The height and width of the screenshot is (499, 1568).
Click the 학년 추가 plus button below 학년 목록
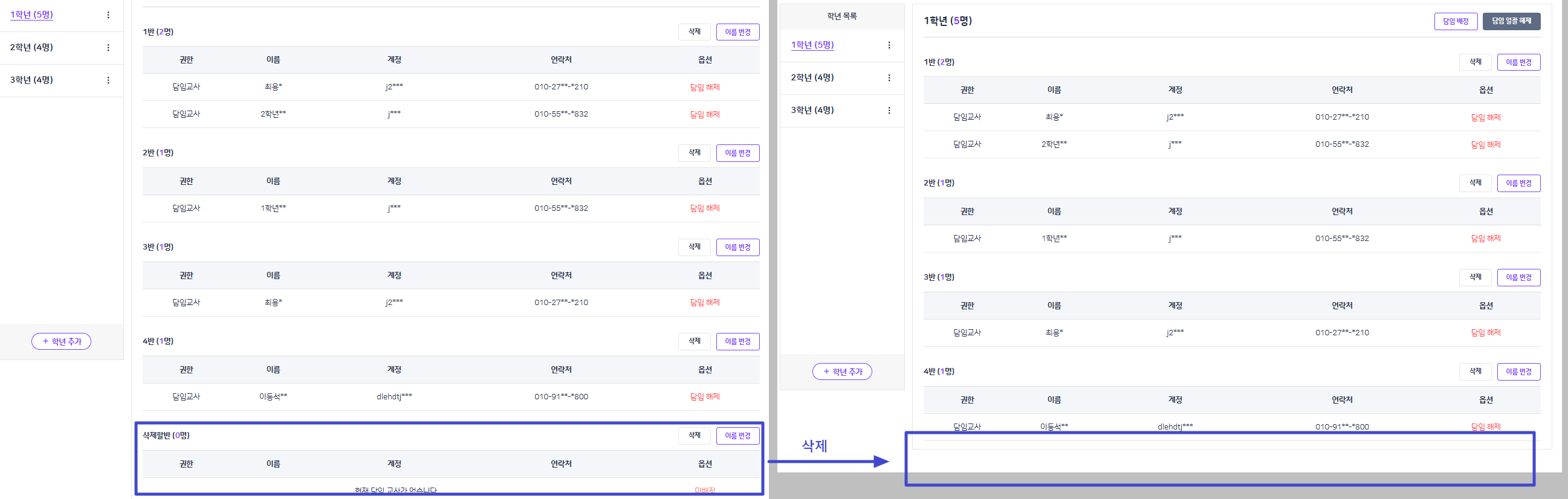(x=842, y=371)
